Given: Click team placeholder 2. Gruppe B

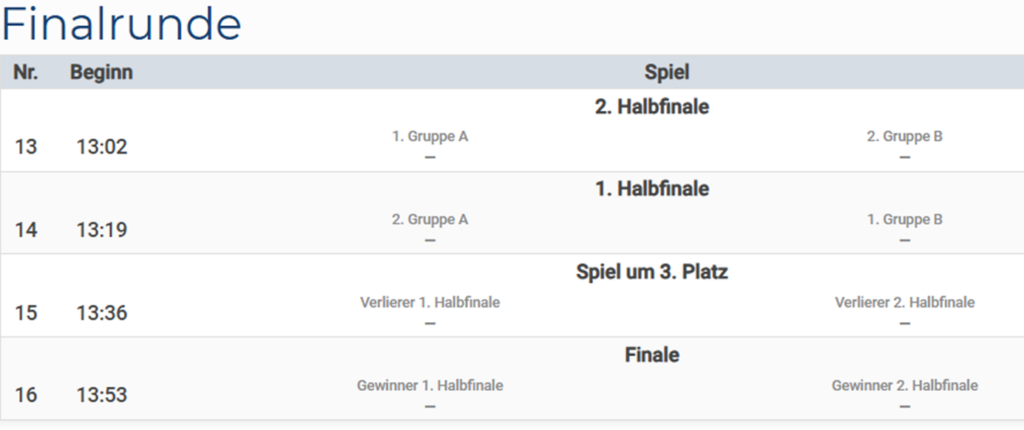Looking at the screenshot, I should tap(905, 137).
